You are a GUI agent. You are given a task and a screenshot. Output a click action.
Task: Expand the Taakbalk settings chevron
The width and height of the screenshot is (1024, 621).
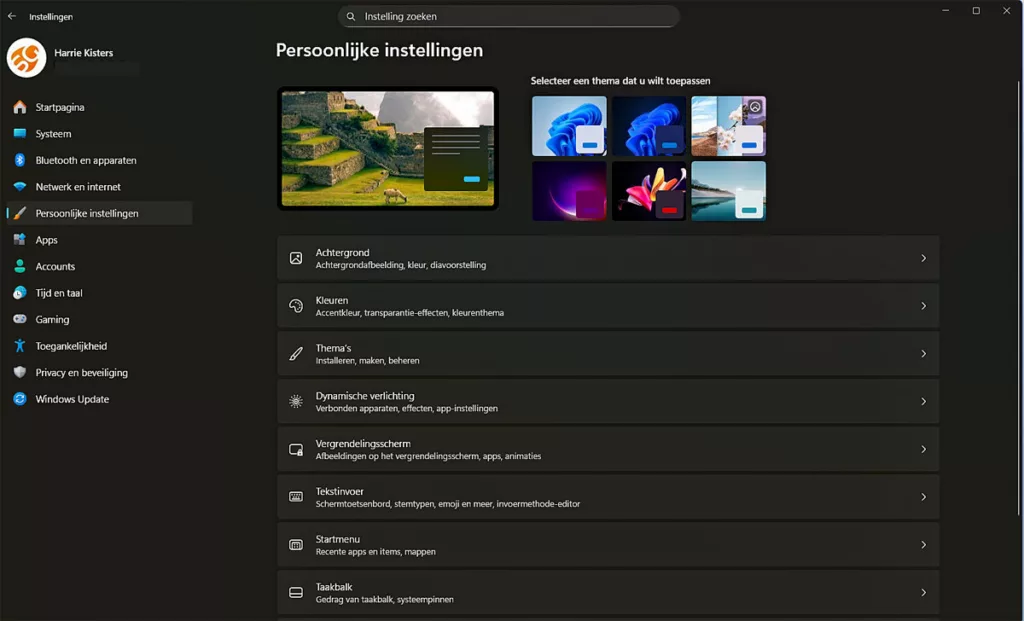[923, 592]
